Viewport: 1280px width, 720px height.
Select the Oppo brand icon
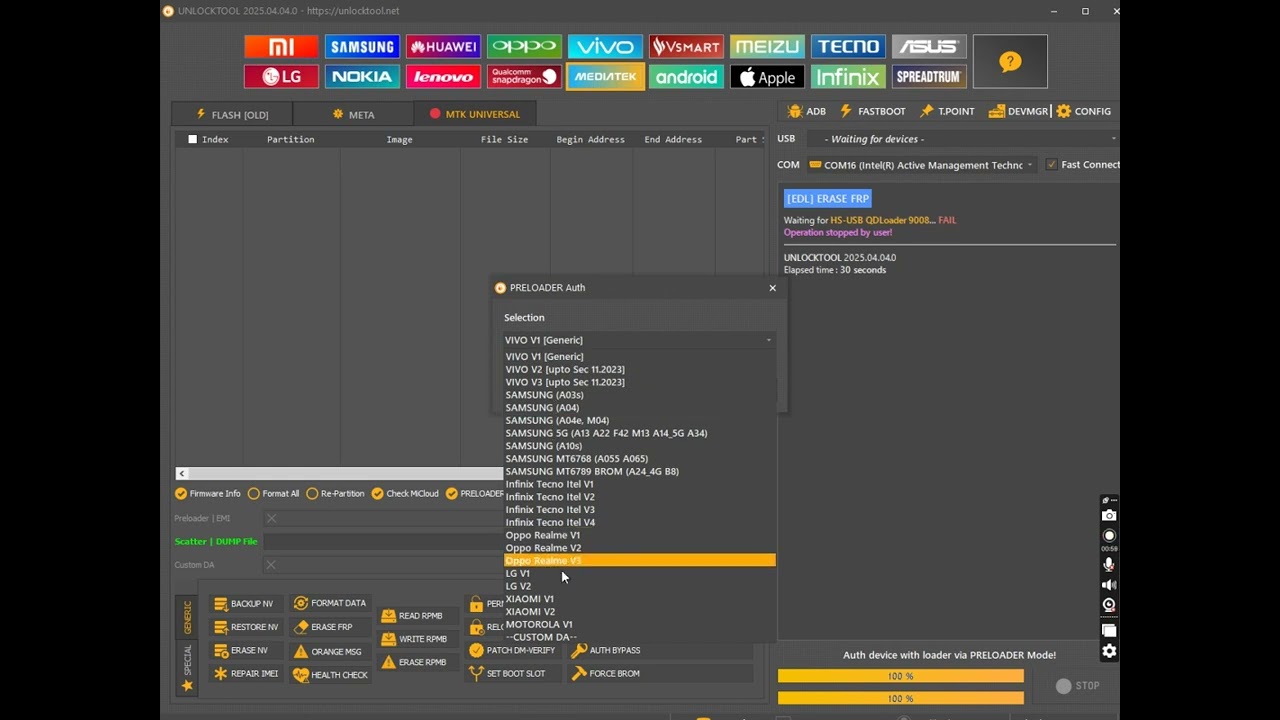[x=524, y=47]
